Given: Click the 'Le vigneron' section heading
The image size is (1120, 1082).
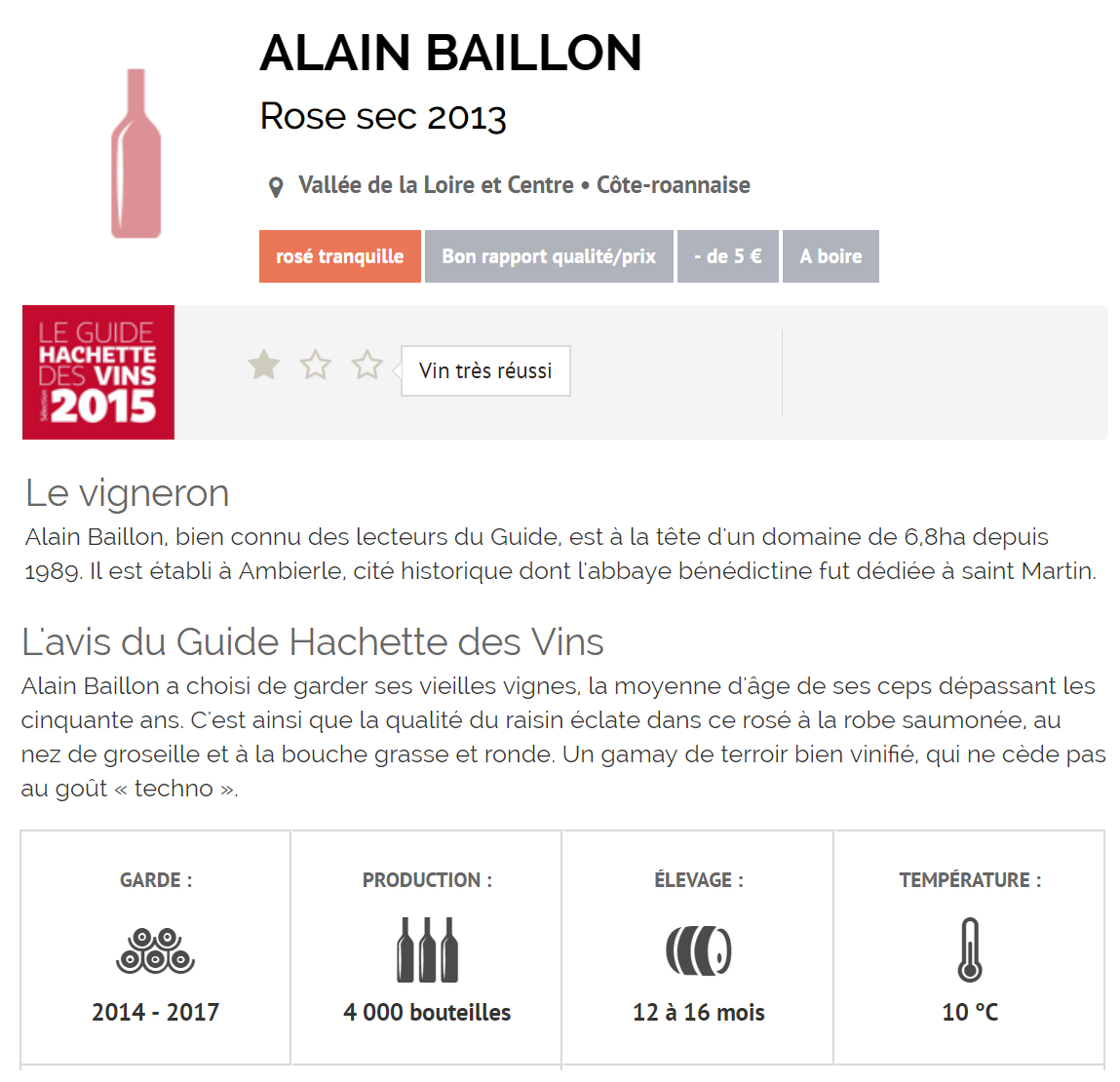Looking at the screenshot, I should [x=128, y=493].
